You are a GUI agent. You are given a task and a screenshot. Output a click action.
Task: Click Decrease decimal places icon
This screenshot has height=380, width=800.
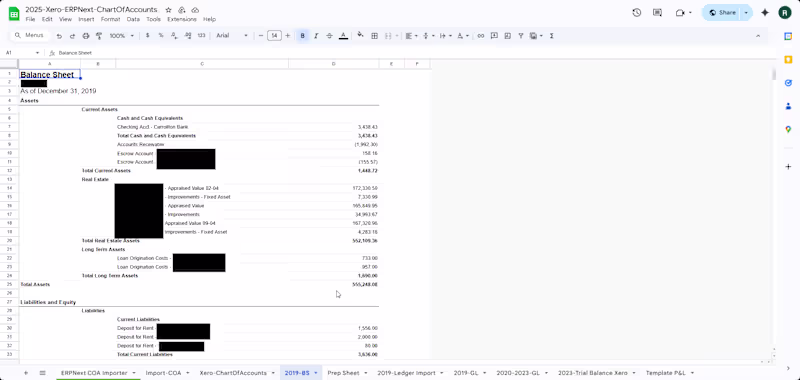[174, 36]
